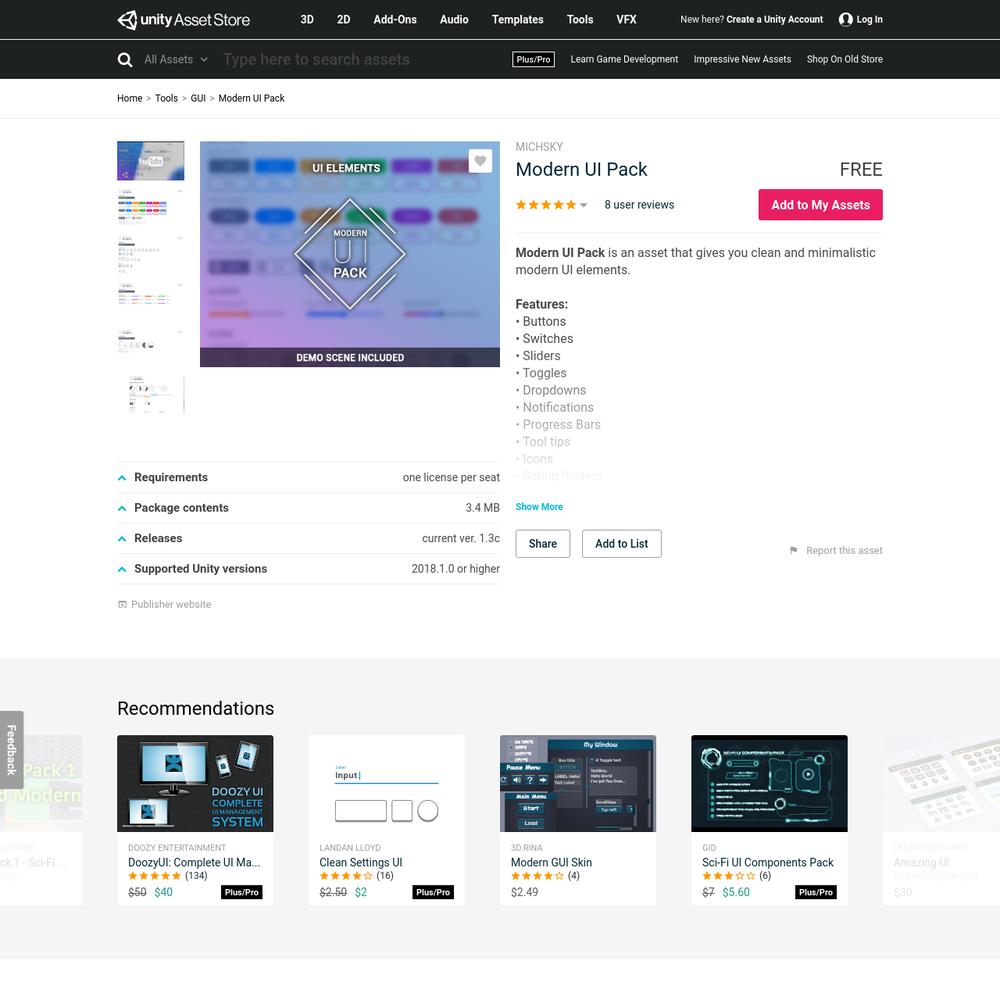Open Clean Settings UI card image

386,783
